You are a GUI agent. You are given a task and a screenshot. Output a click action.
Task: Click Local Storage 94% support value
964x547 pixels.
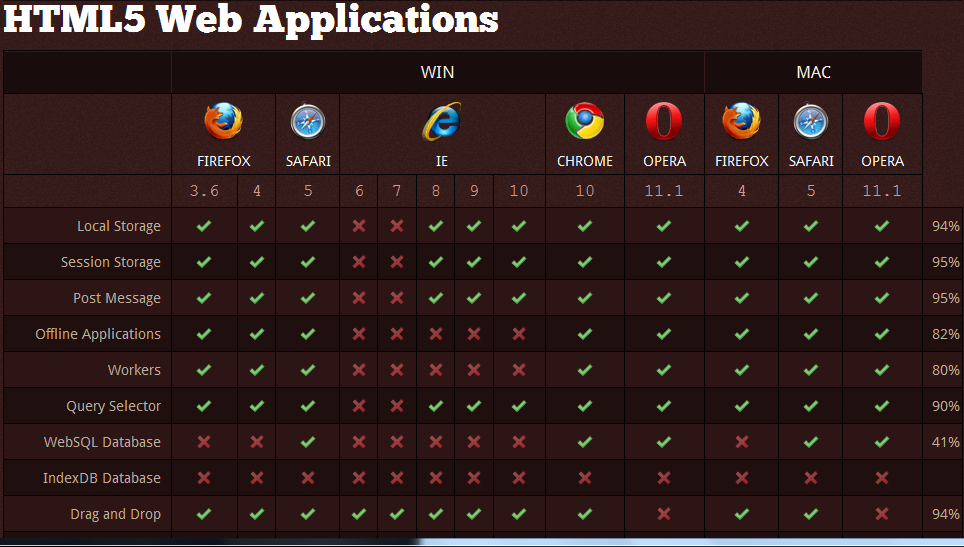click(x=946, y=226)
